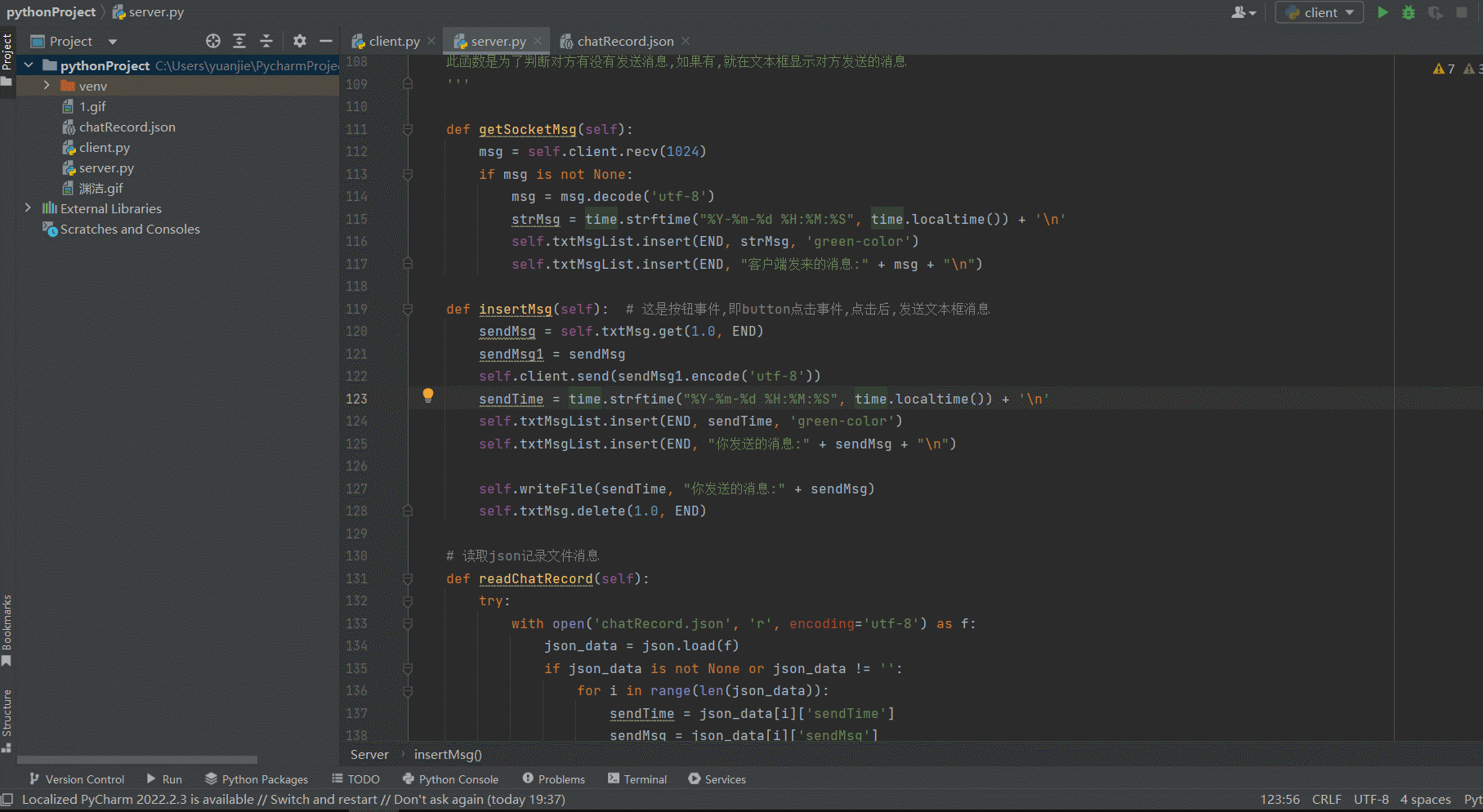This screenshot has width=1483, height=812.
Task: Close the chatRecord.json editor tab
Action: click(686, 41)
